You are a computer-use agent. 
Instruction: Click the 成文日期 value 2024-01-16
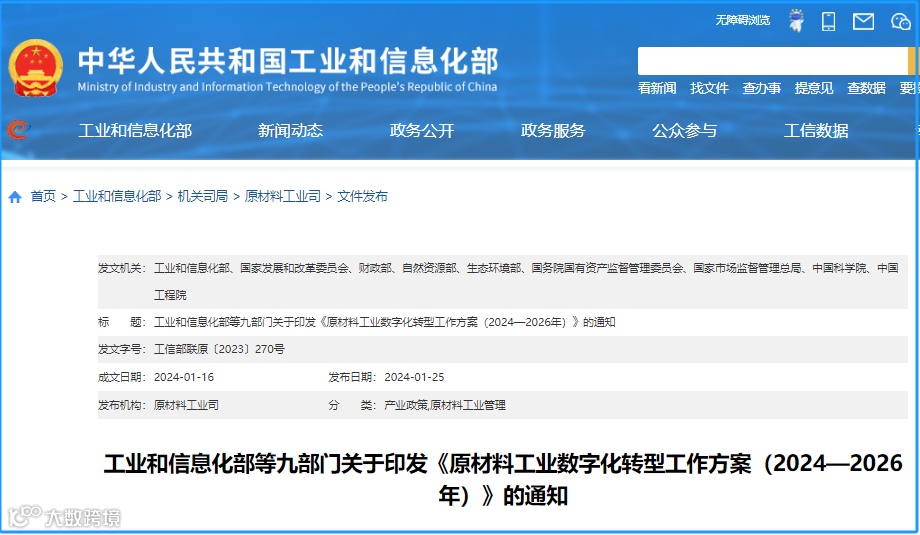(184, 377)
